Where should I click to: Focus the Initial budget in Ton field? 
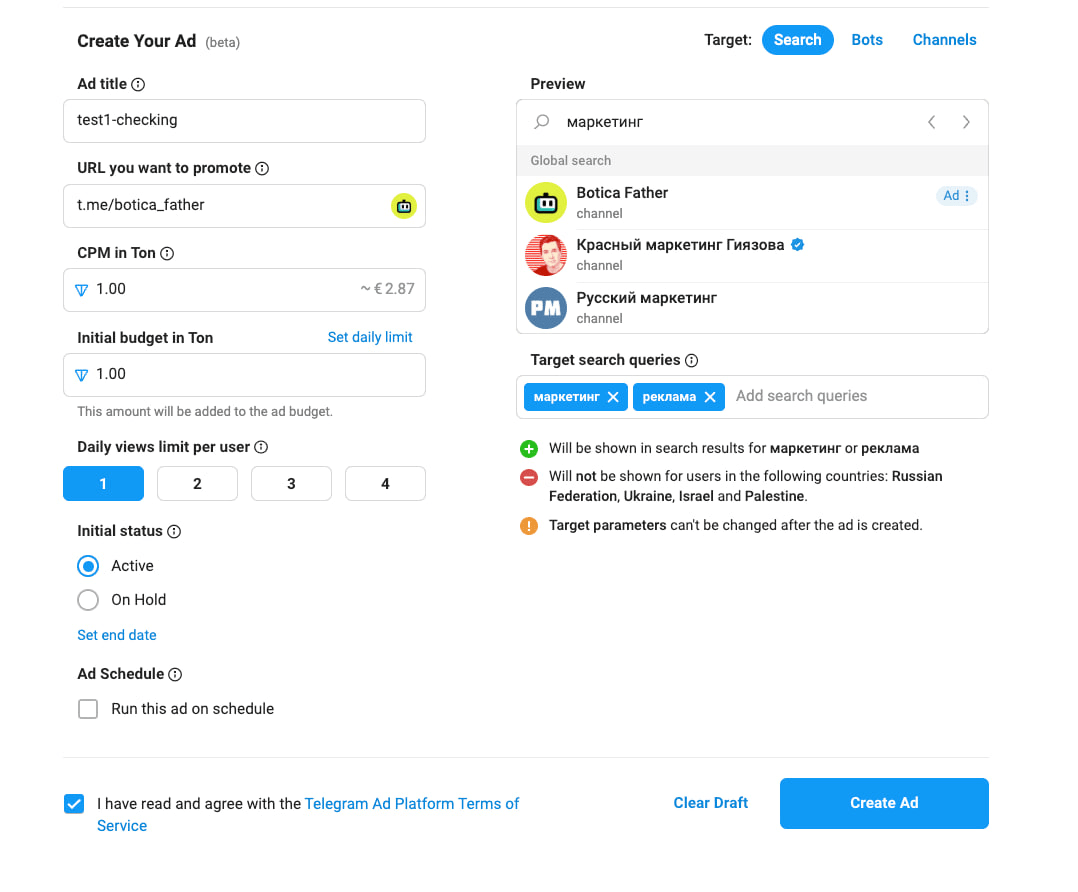pos(244,375)
